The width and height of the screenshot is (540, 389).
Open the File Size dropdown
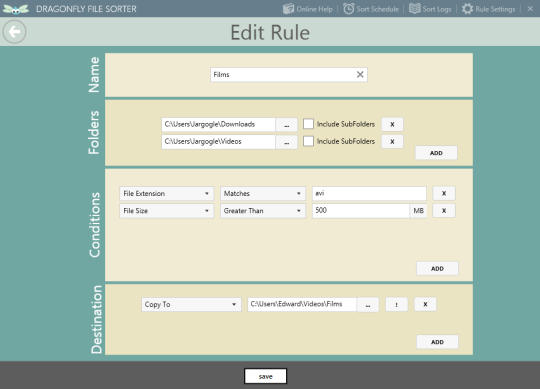167,211
